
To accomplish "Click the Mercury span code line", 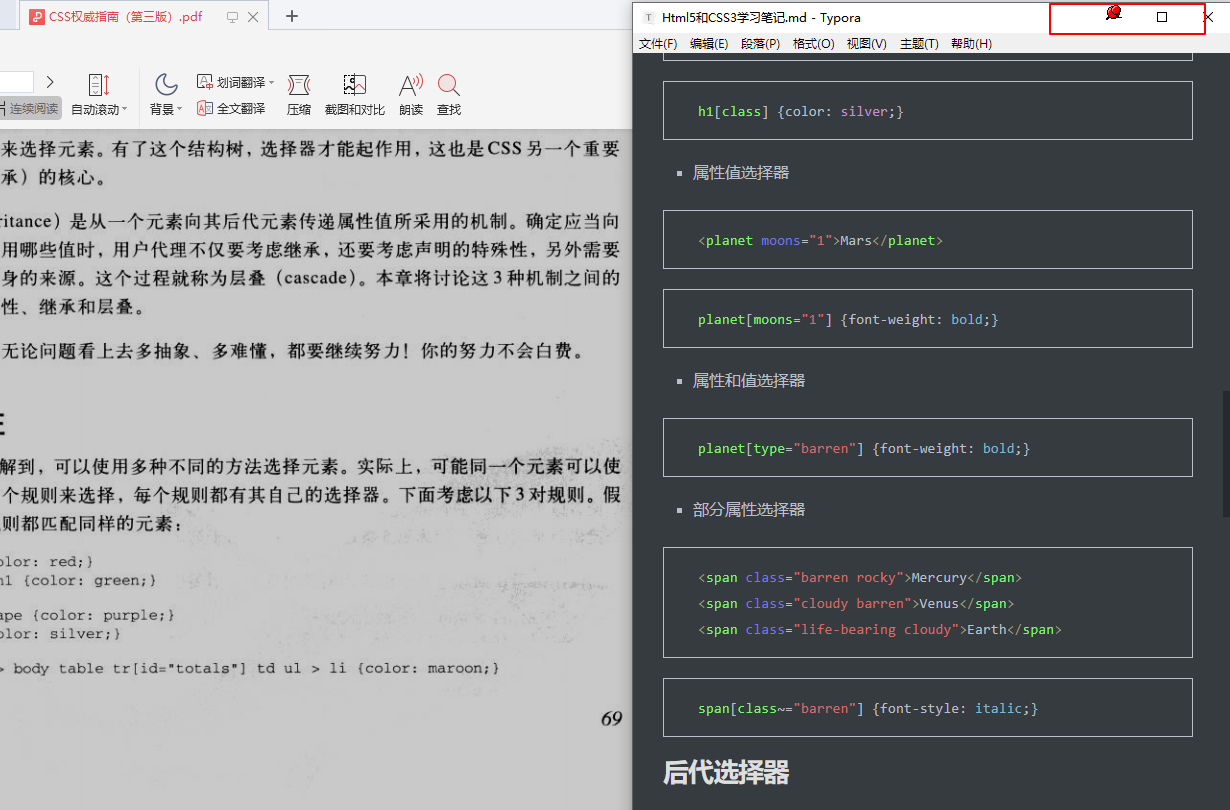I will point(860,577).
